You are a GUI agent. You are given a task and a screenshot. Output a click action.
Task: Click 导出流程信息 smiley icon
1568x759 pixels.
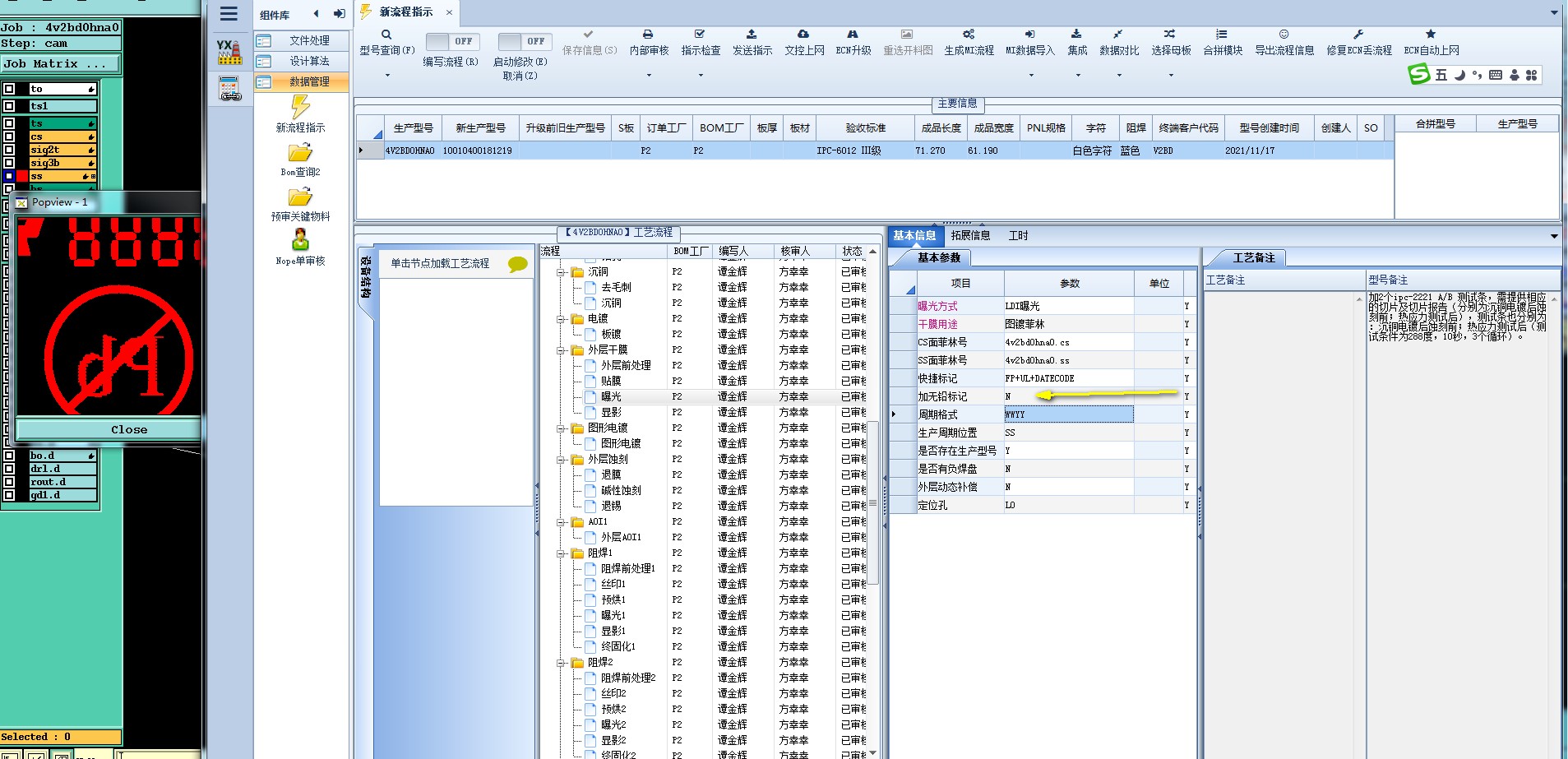click(1284, 35)
